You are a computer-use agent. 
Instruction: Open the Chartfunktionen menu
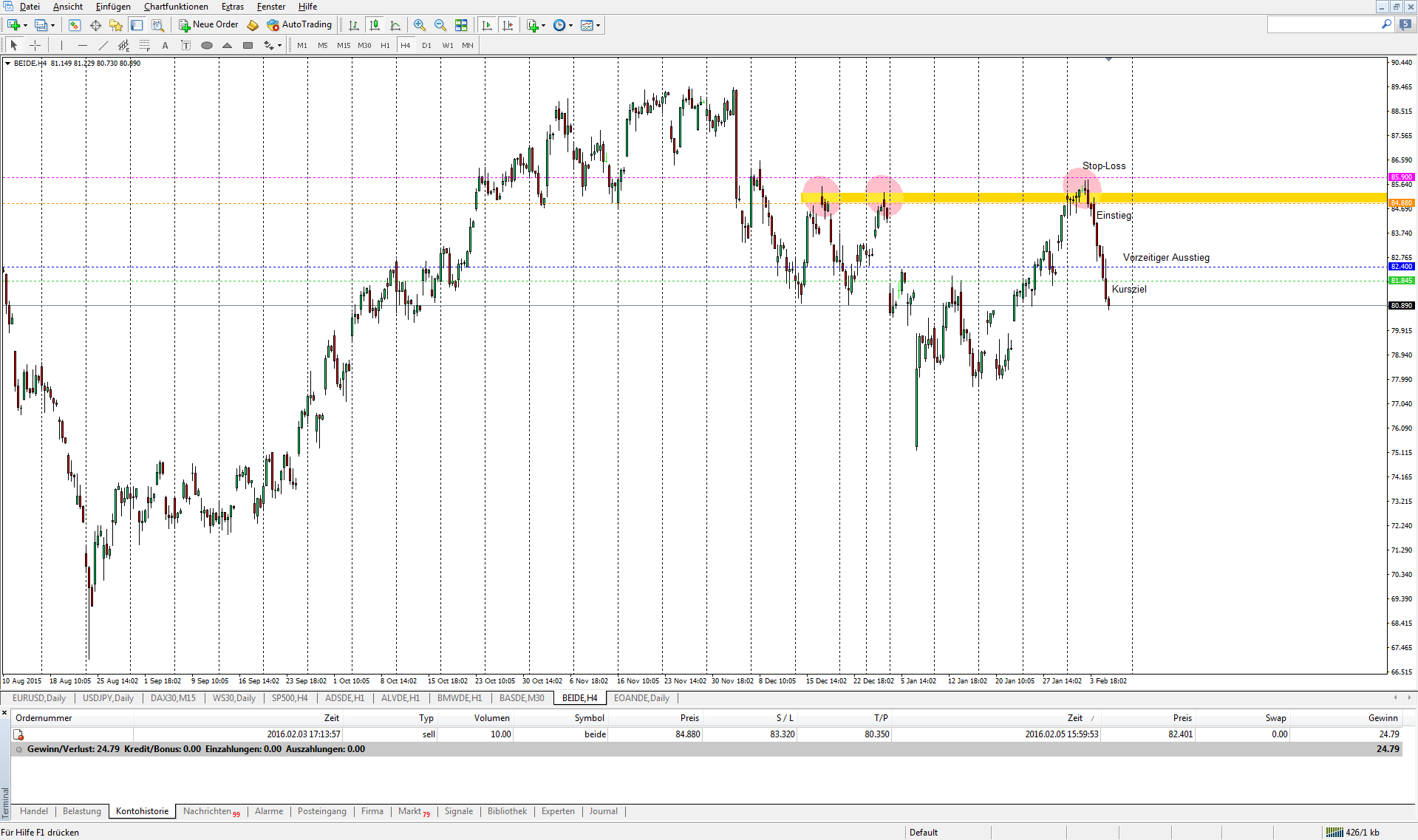click(x=176, y=7)
